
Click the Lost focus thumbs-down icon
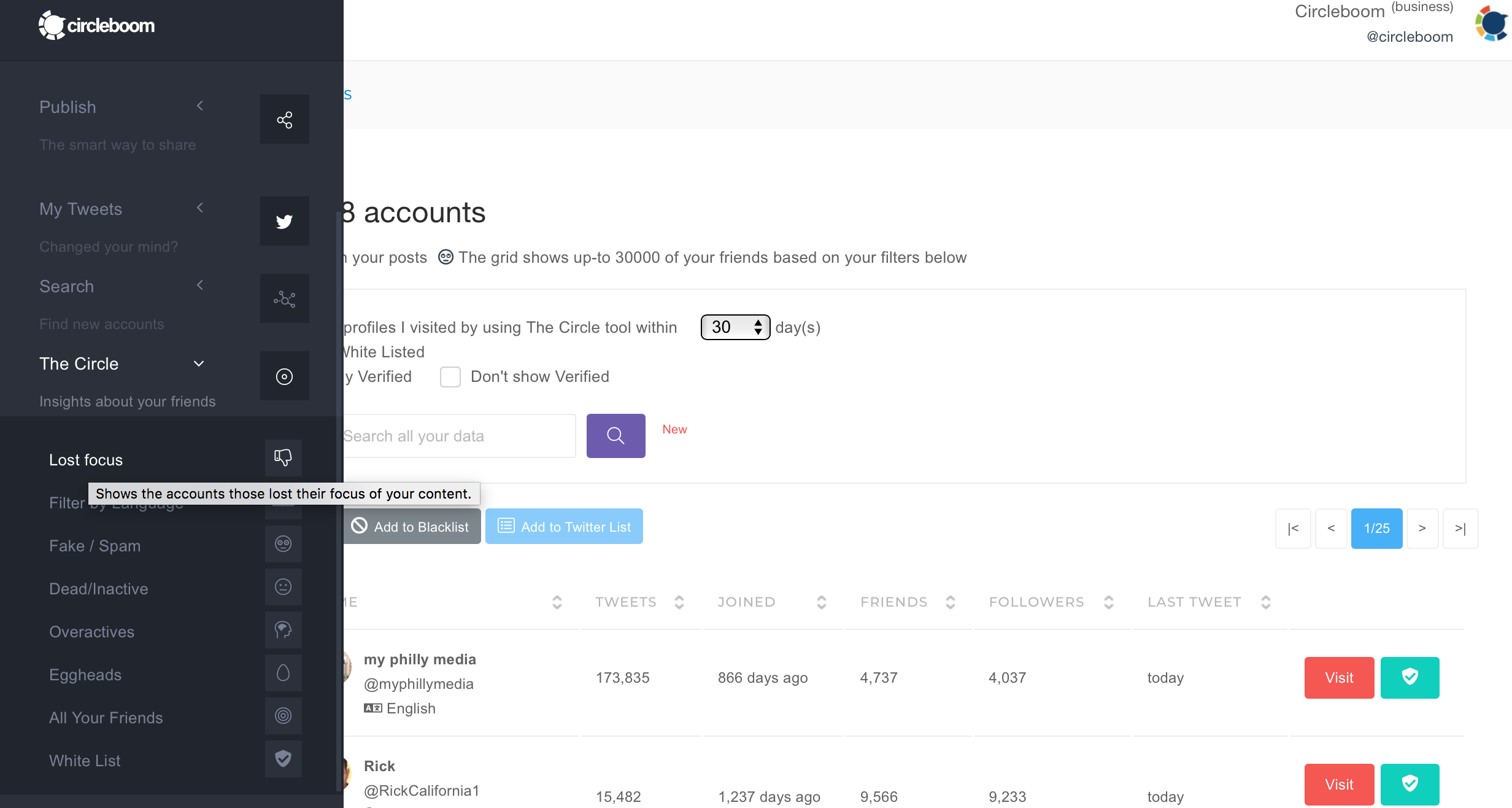tap(283, 457)
